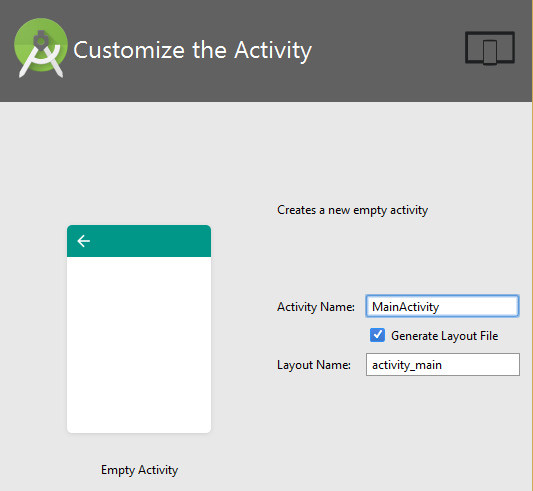Click the Activity Name label
This screenshot has width=533, height=491.
pos(316,307)
